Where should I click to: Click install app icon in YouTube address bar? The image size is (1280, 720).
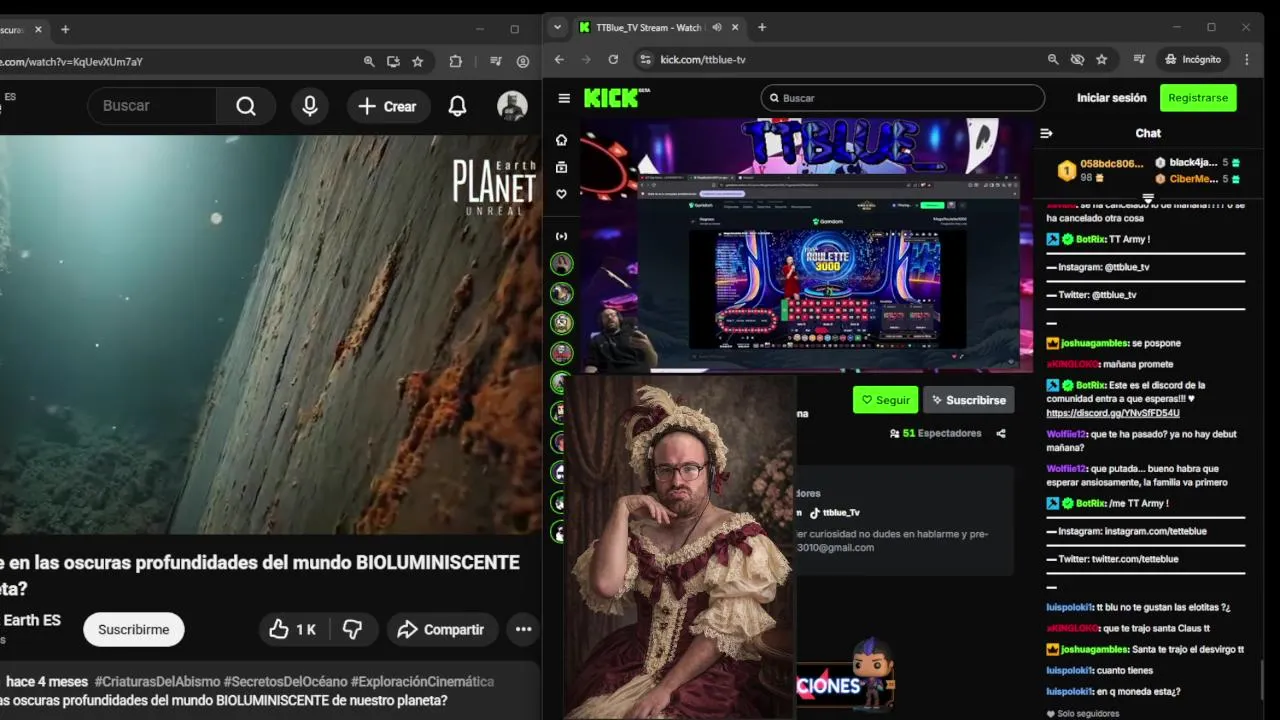393,61
